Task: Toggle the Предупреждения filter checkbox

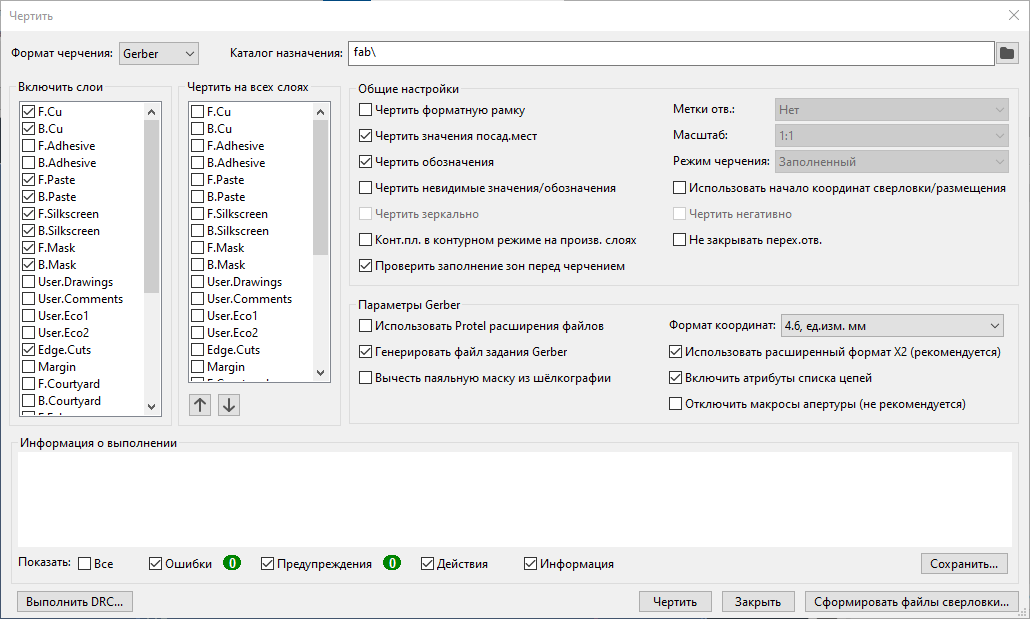Action: tap(268, 564)
